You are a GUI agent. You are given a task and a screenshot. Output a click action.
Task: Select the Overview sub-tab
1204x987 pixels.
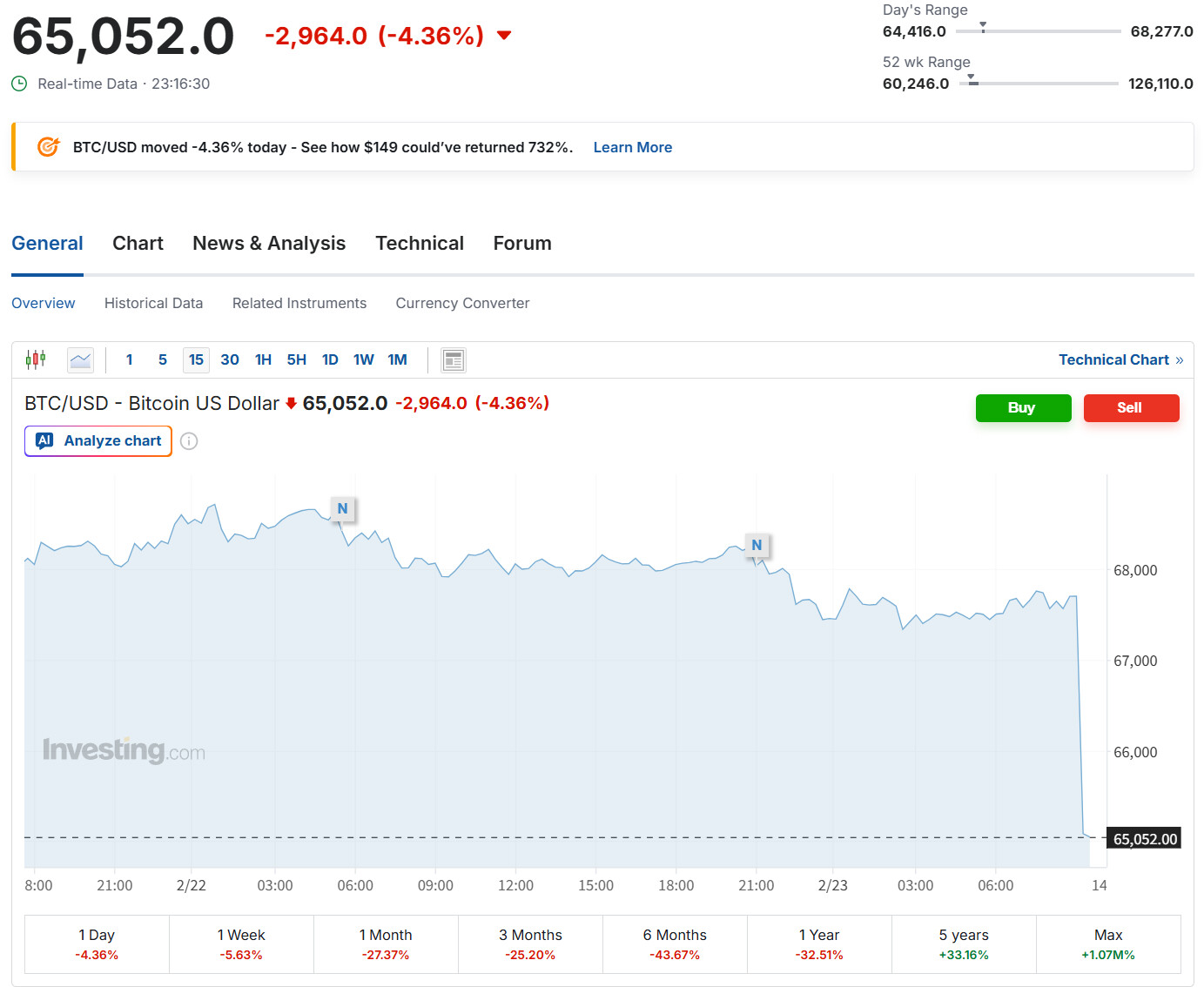[44, 303]
